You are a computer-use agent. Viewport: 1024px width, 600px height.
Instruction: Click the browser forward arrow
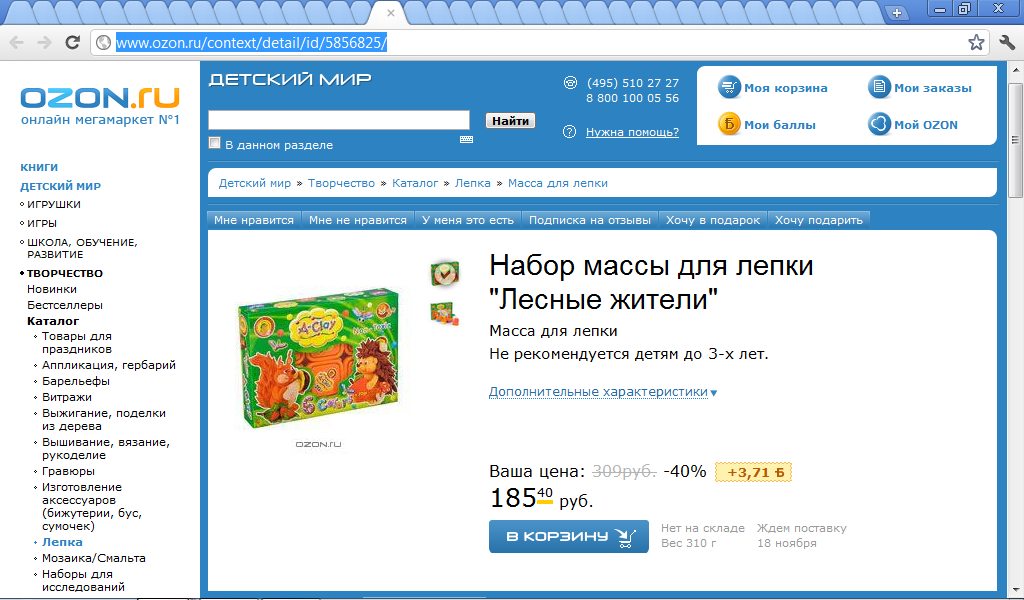click(x=44, y=43)
